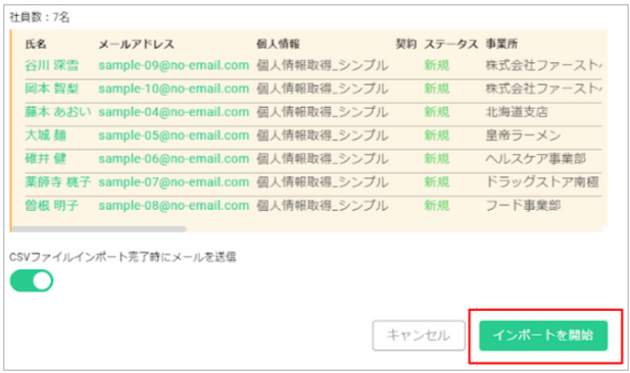This screenshot has height=373, width=630.
Task: Click 北海道支店 office cell
Action: (x=517, y=112)
